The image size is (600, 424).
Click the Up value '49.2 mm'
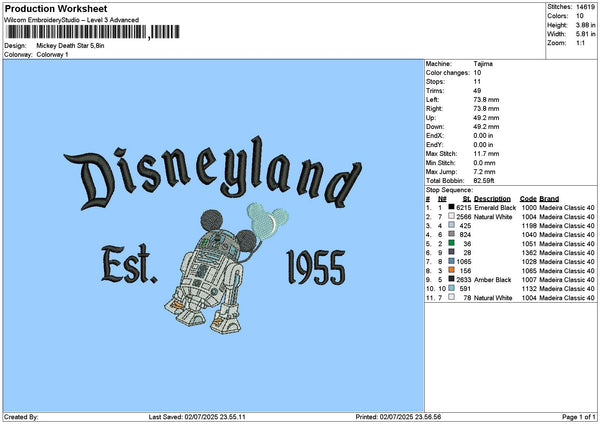(x=486, y=118)
